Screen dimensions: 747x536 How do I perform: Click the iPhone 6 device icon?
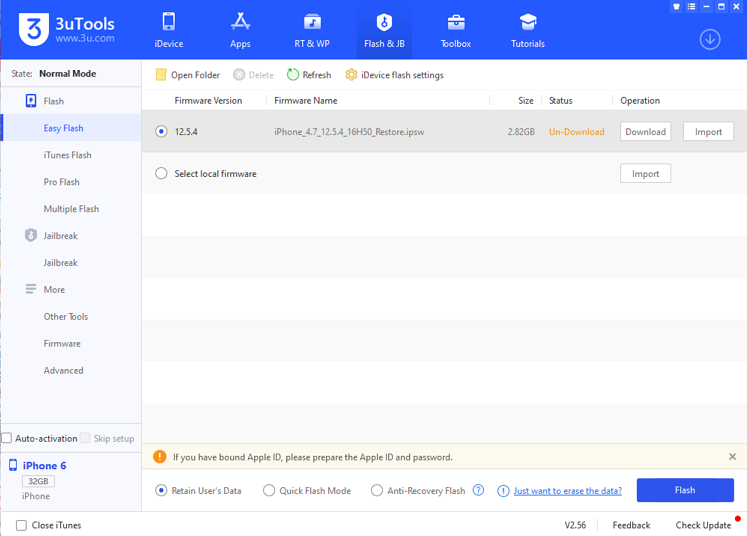point(13,465)
